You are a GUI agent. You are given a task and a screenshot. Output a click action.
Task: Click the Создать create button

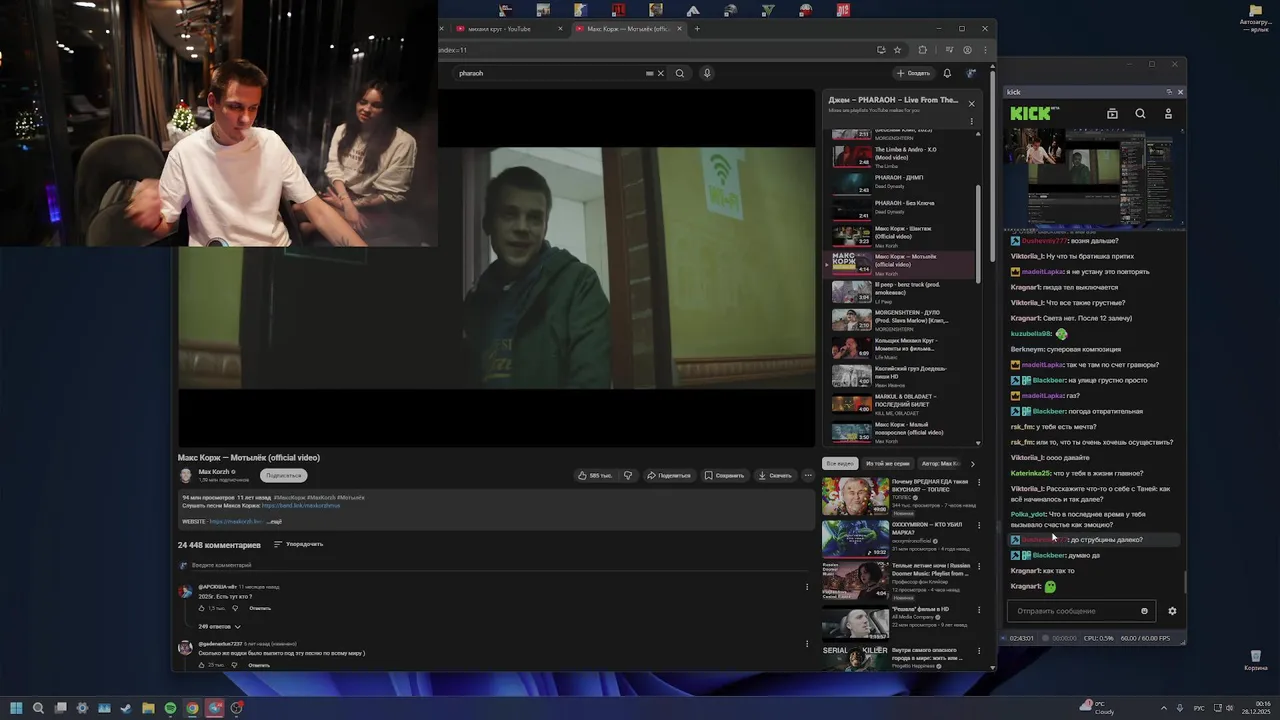point(913,73)
